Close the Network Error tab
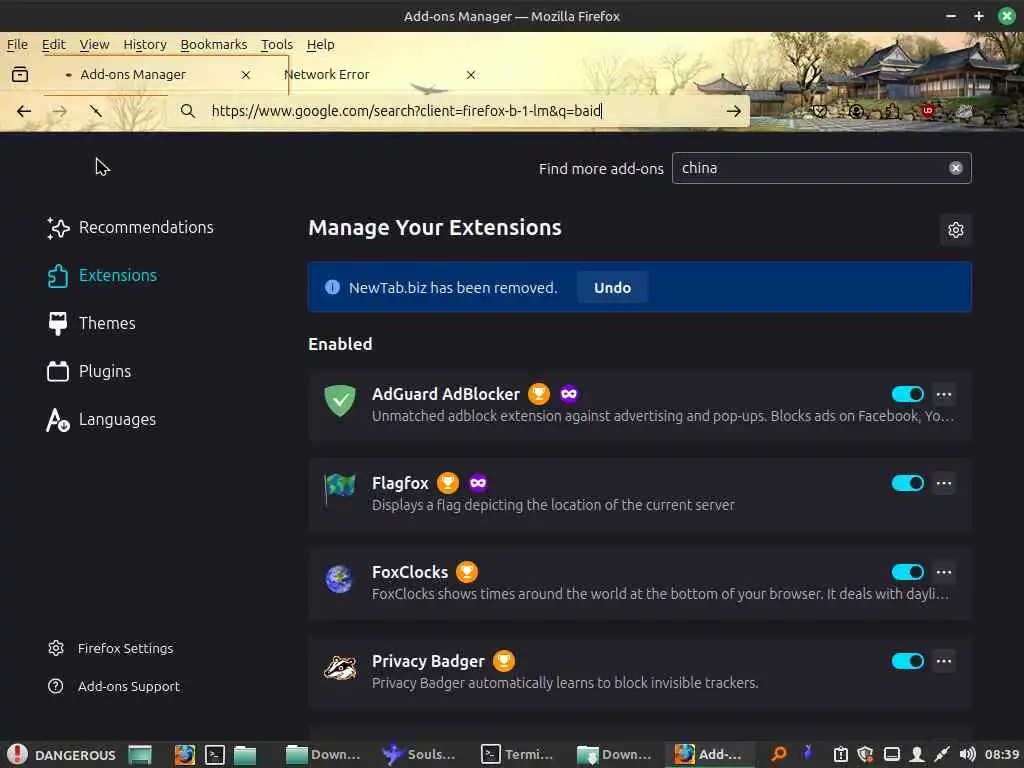This screenshot has width=1024, height=768. coord(471,75)
